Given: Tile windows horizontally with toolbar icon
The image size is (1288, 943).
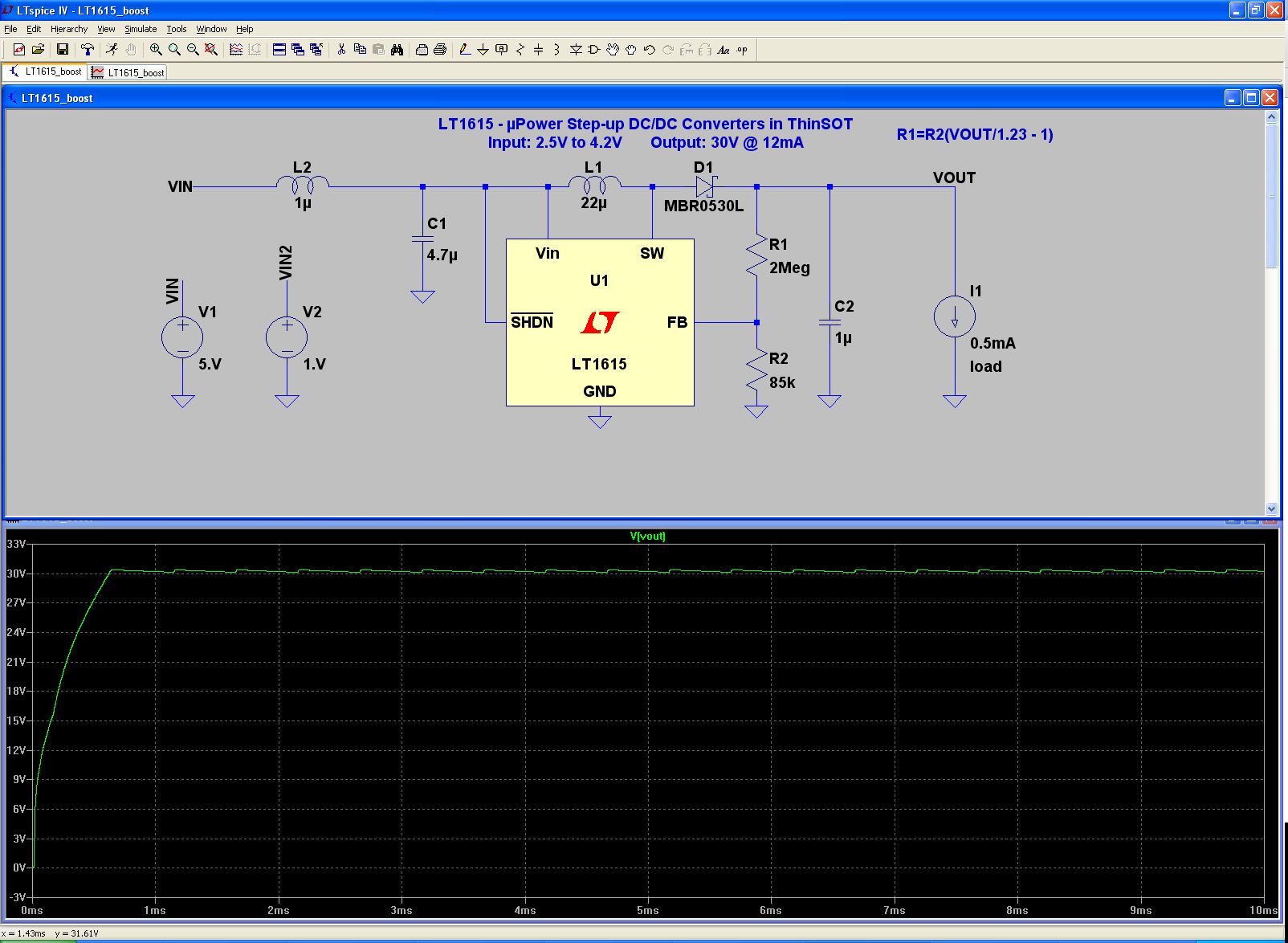Looking at the screenshot, I should (279, 50).
